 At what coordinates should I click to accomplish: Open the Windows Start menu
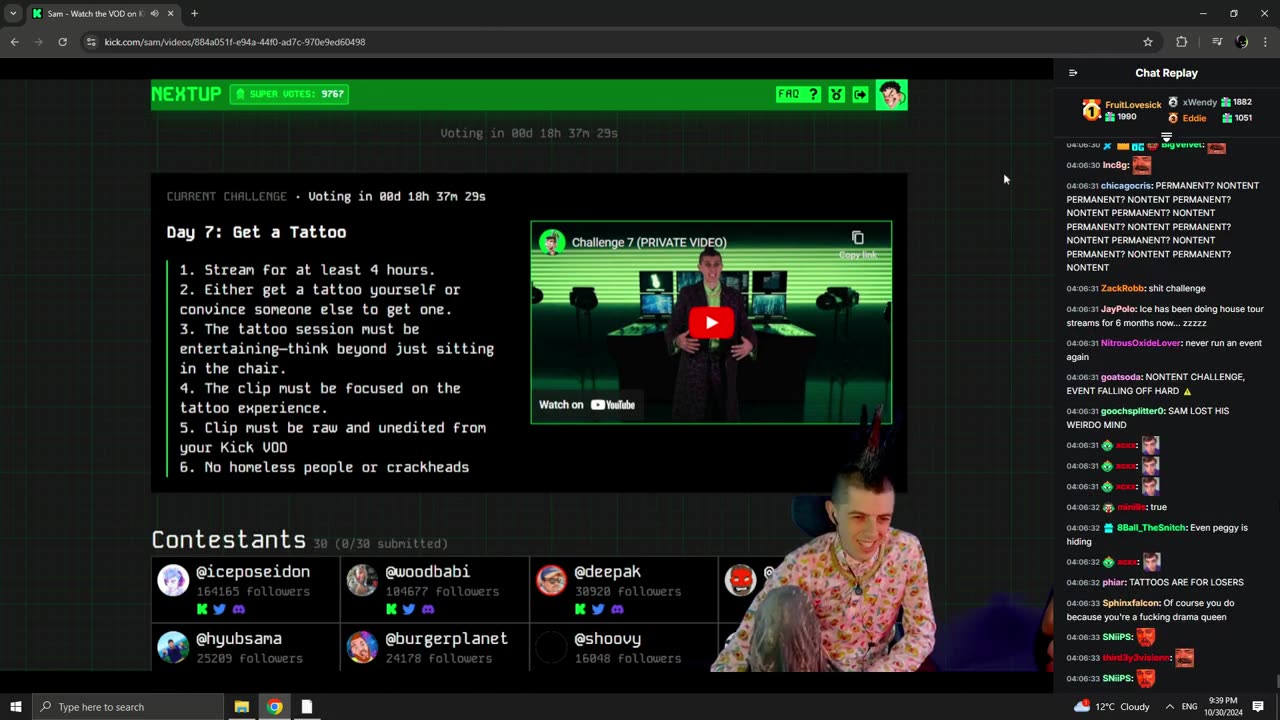pos(15,707)
